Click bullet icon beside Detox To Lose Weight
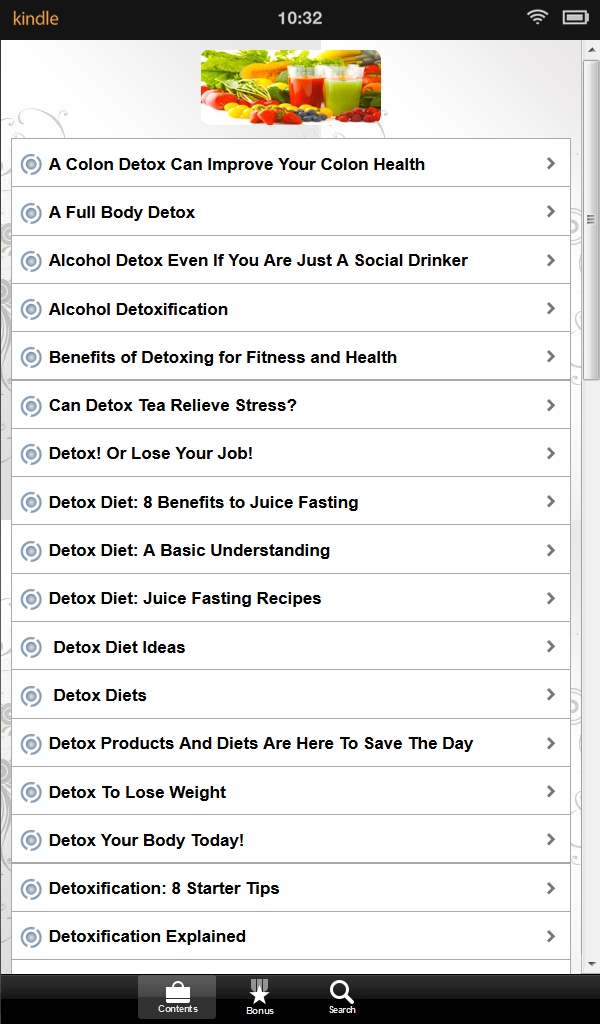The height and width of the screenshot is (1024, 600). (x=31, y=793)
